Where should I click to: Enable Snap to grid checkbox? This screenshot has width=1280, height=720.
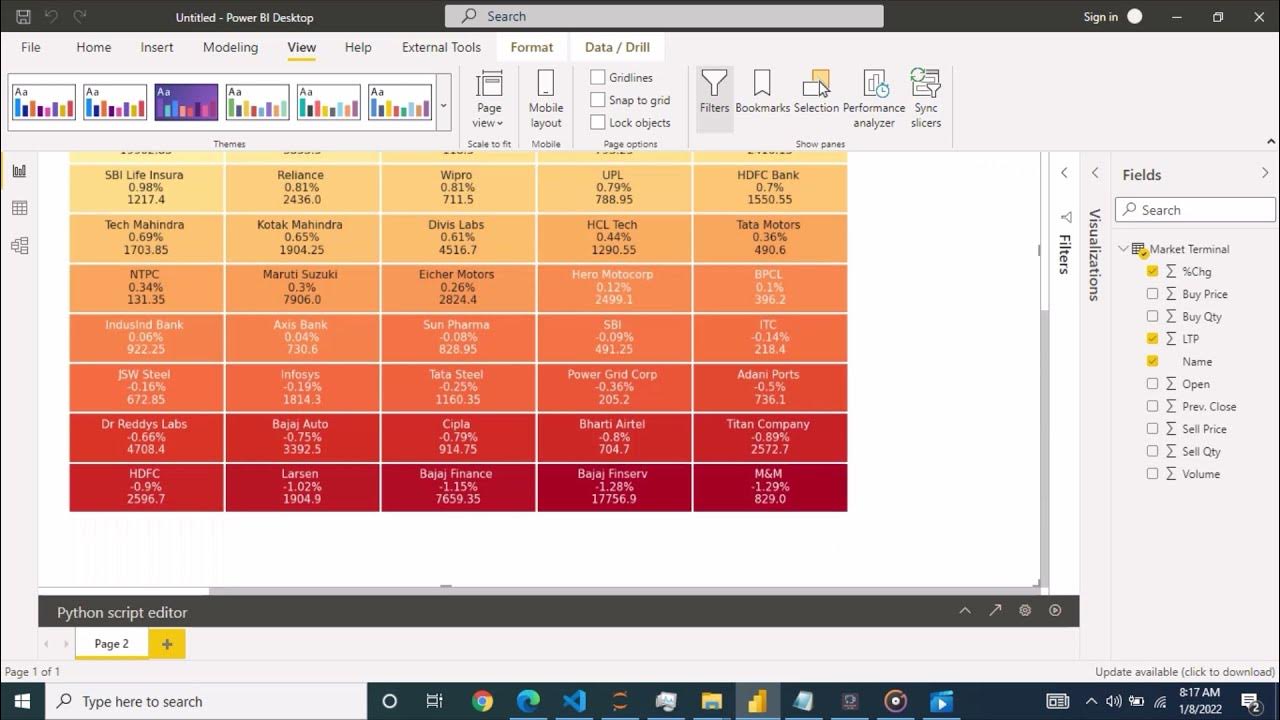point(598,100)
